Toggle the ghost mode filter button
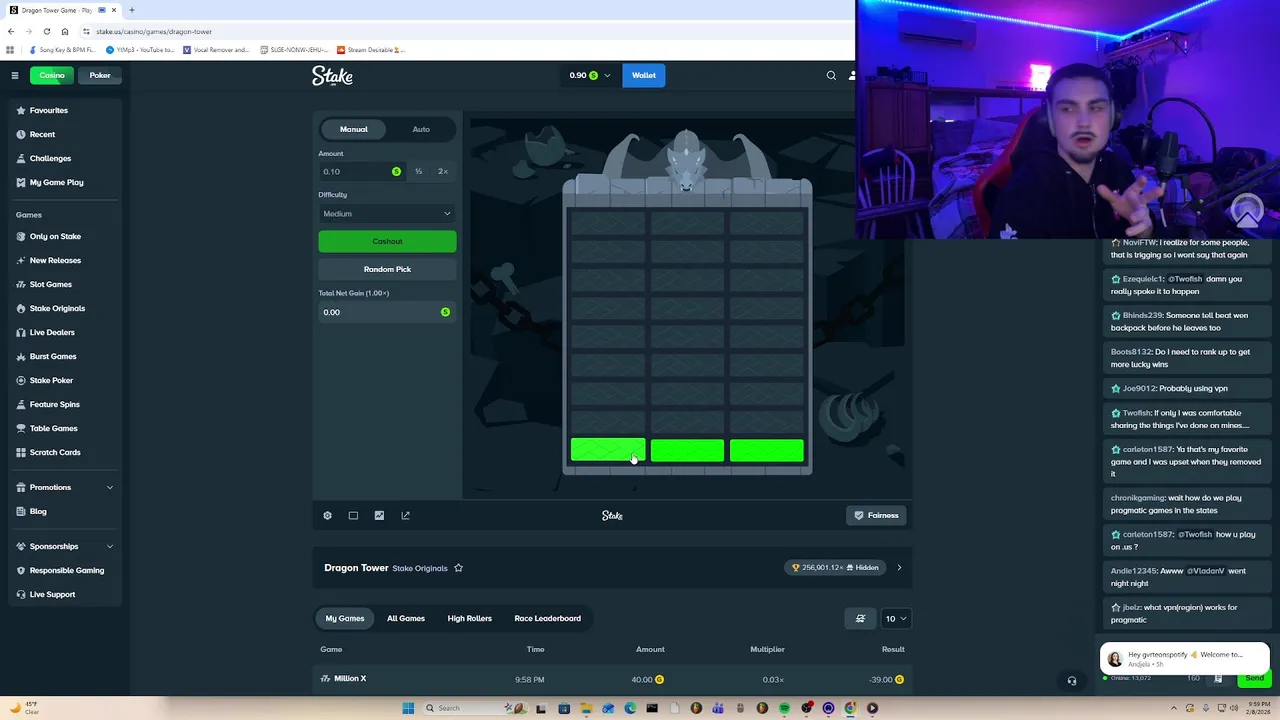1280x720 pixels. coord(860,618)
